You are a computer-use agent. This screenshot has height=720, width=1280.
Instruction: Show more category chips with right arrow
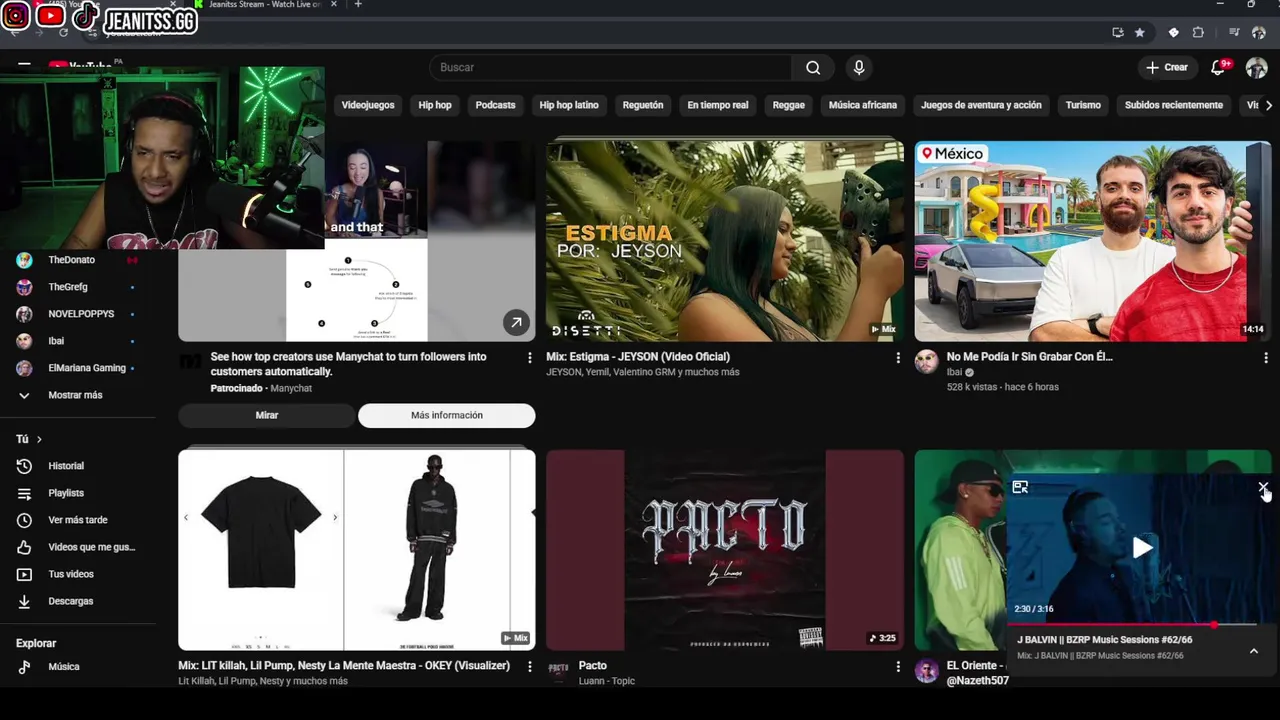tap(1268, 105)
